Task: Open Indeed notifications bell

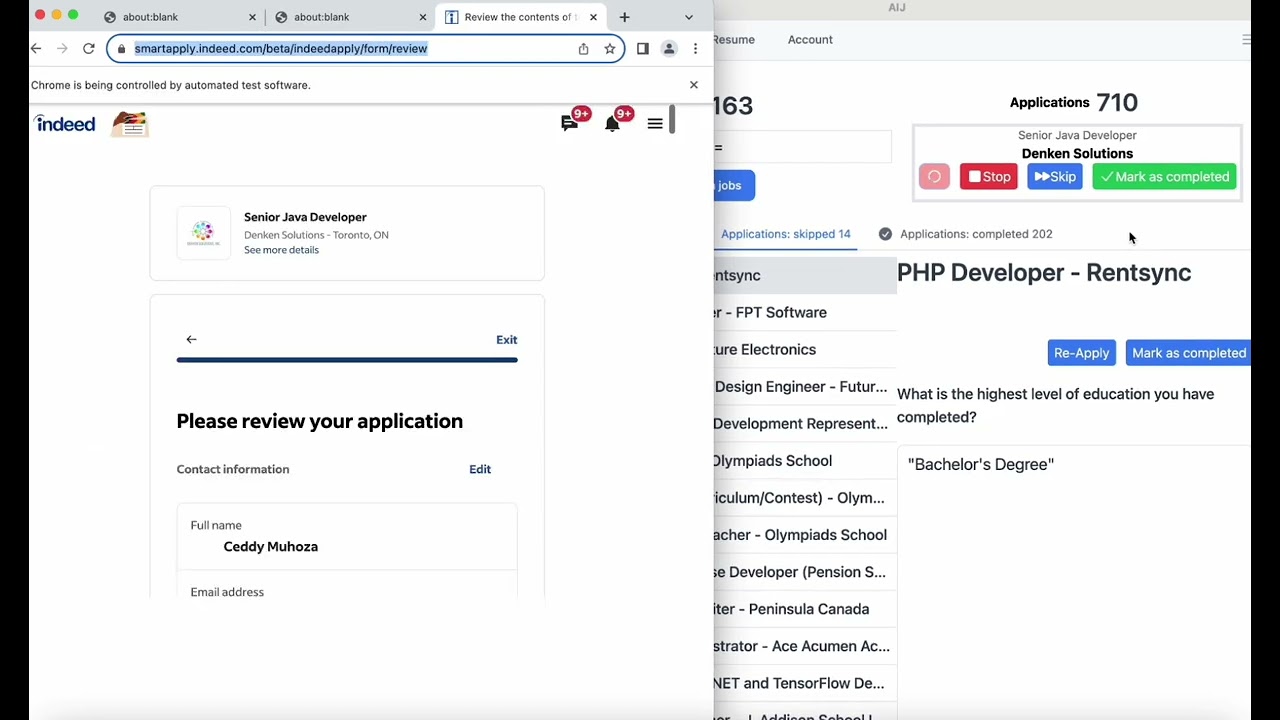Action: 612,123
